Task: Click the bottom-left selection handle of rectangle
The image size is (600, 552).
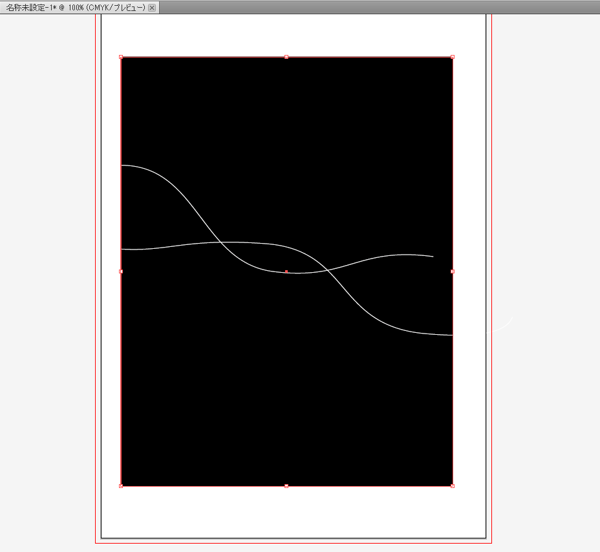Action: pyautogui.click(x=121, y=486)
